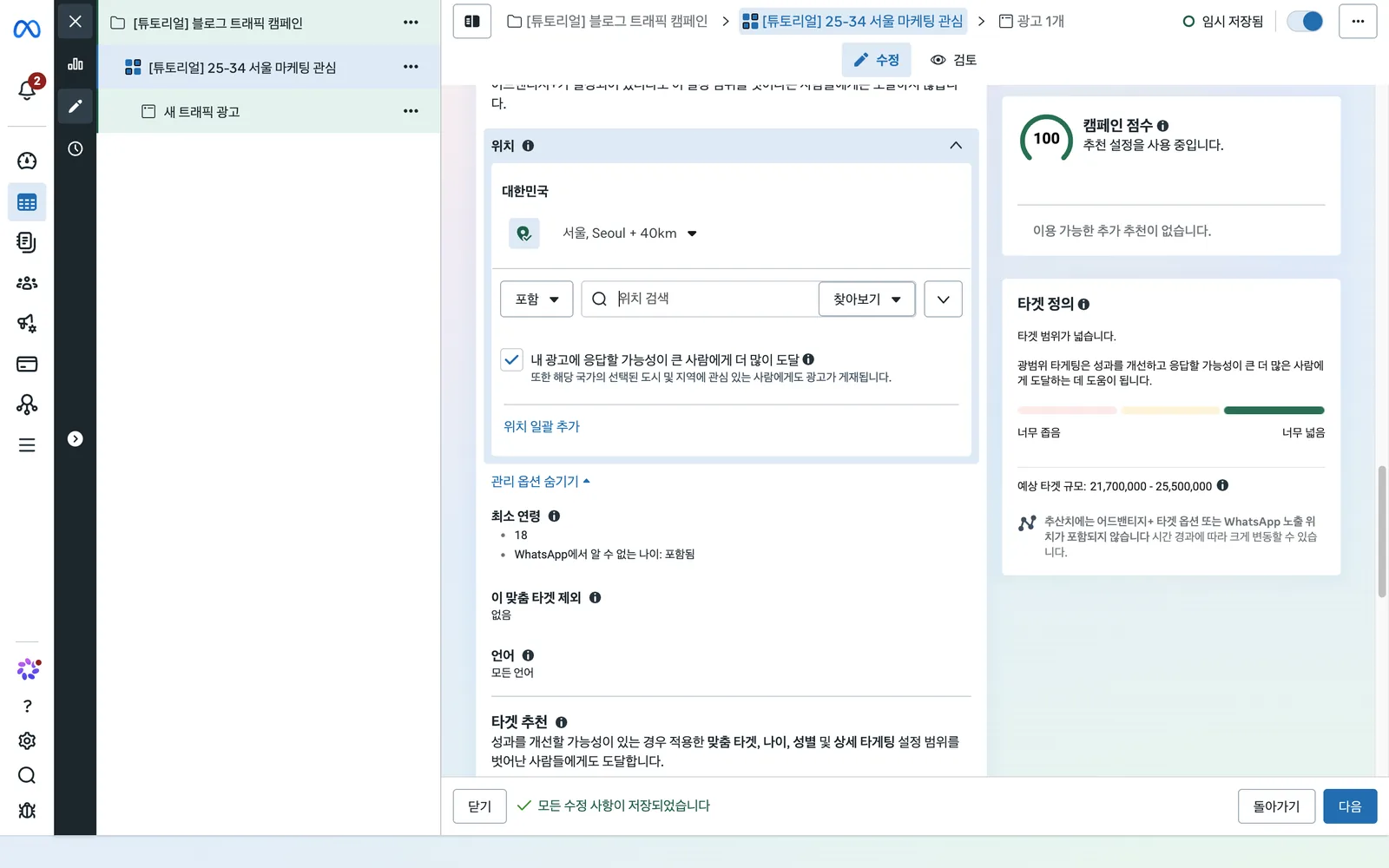
Task: Open the 찾아보기 browse dropdown
Action: pyautogui.click(x=866, y=299)
